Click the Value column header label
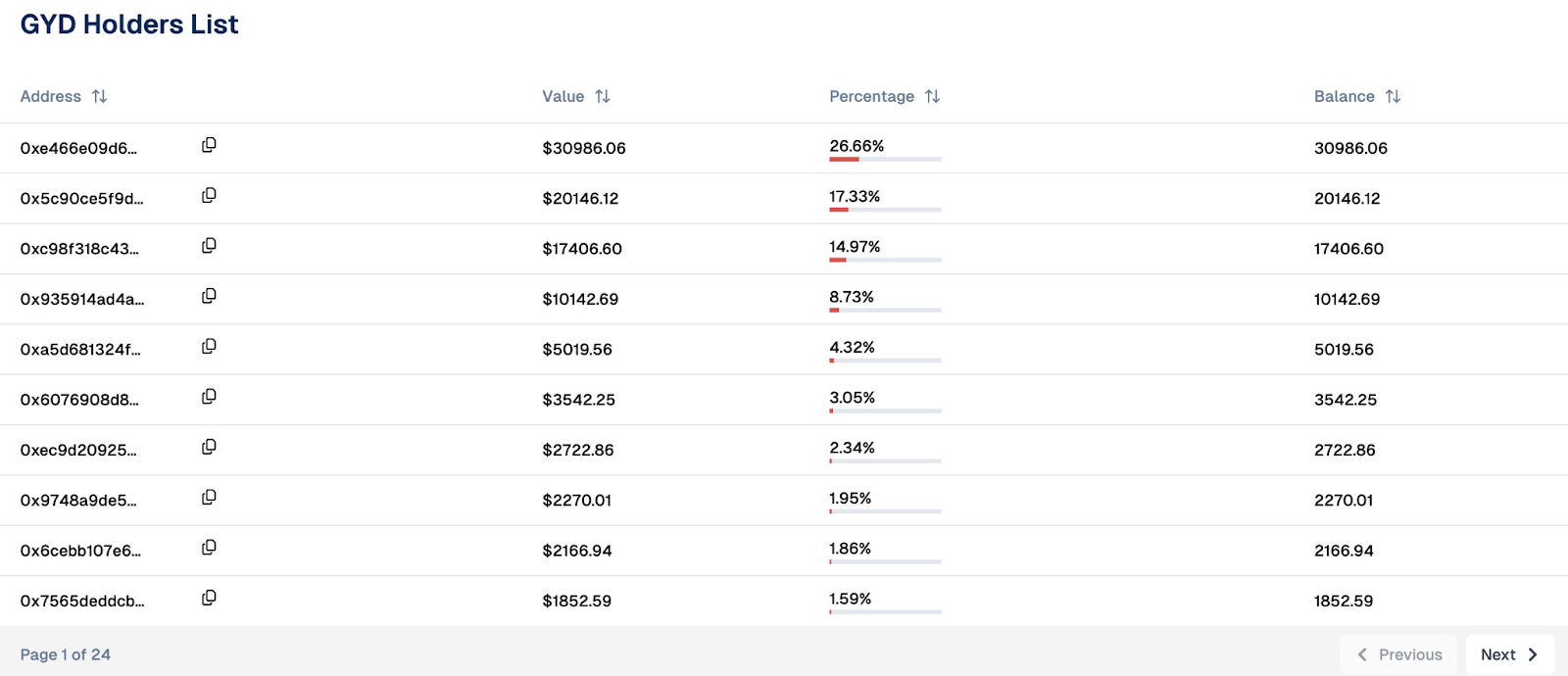 point(563,96)
